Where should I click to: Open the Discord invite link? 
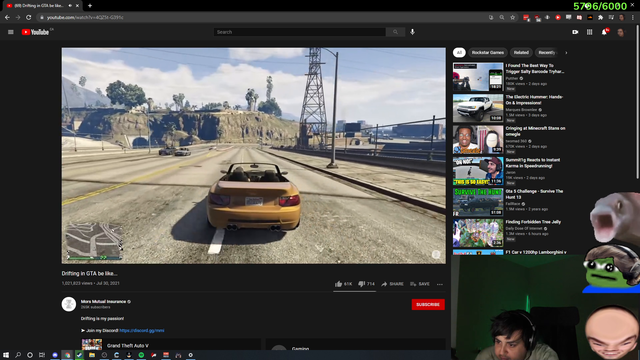pos(142,331)
